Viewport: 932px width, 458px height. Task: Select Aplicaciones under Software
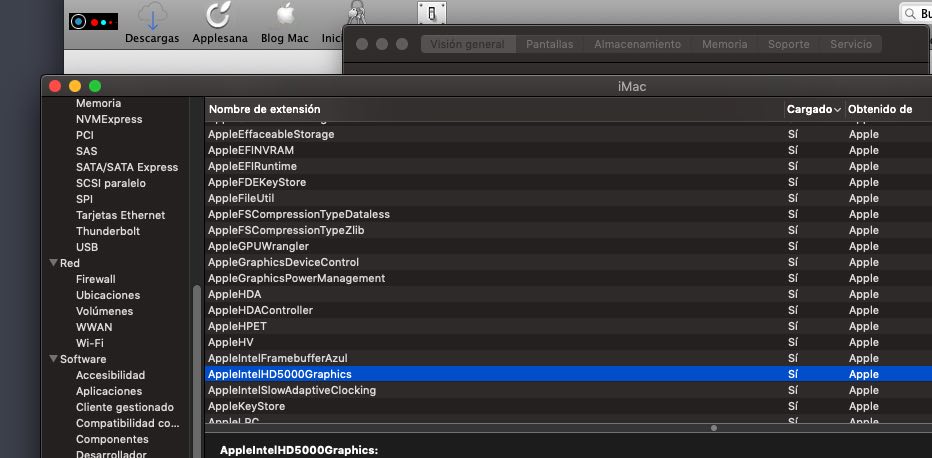click(109, 391)
